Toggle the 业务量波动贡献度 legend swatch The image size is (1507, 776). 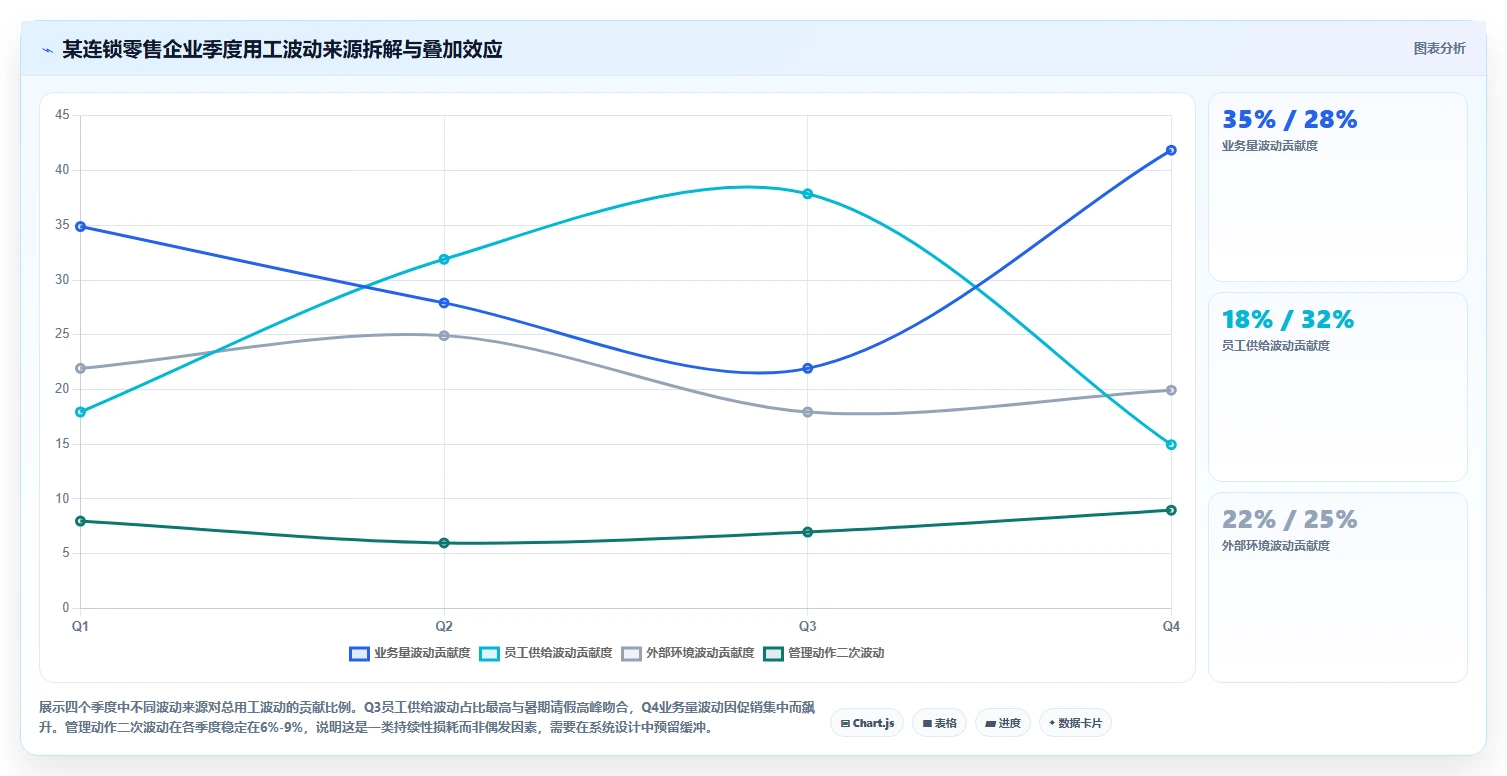pyautogui.click(x=359, y=653)
